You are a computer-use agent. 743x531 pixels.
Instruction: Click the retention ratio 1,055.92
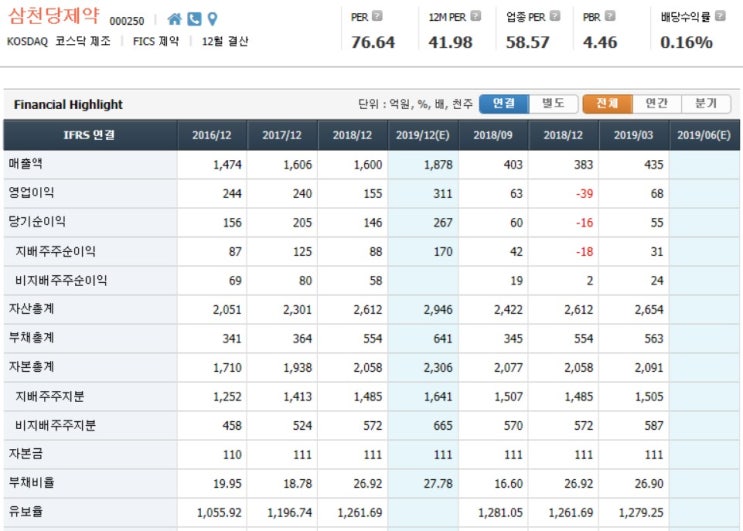coord(219,513)
